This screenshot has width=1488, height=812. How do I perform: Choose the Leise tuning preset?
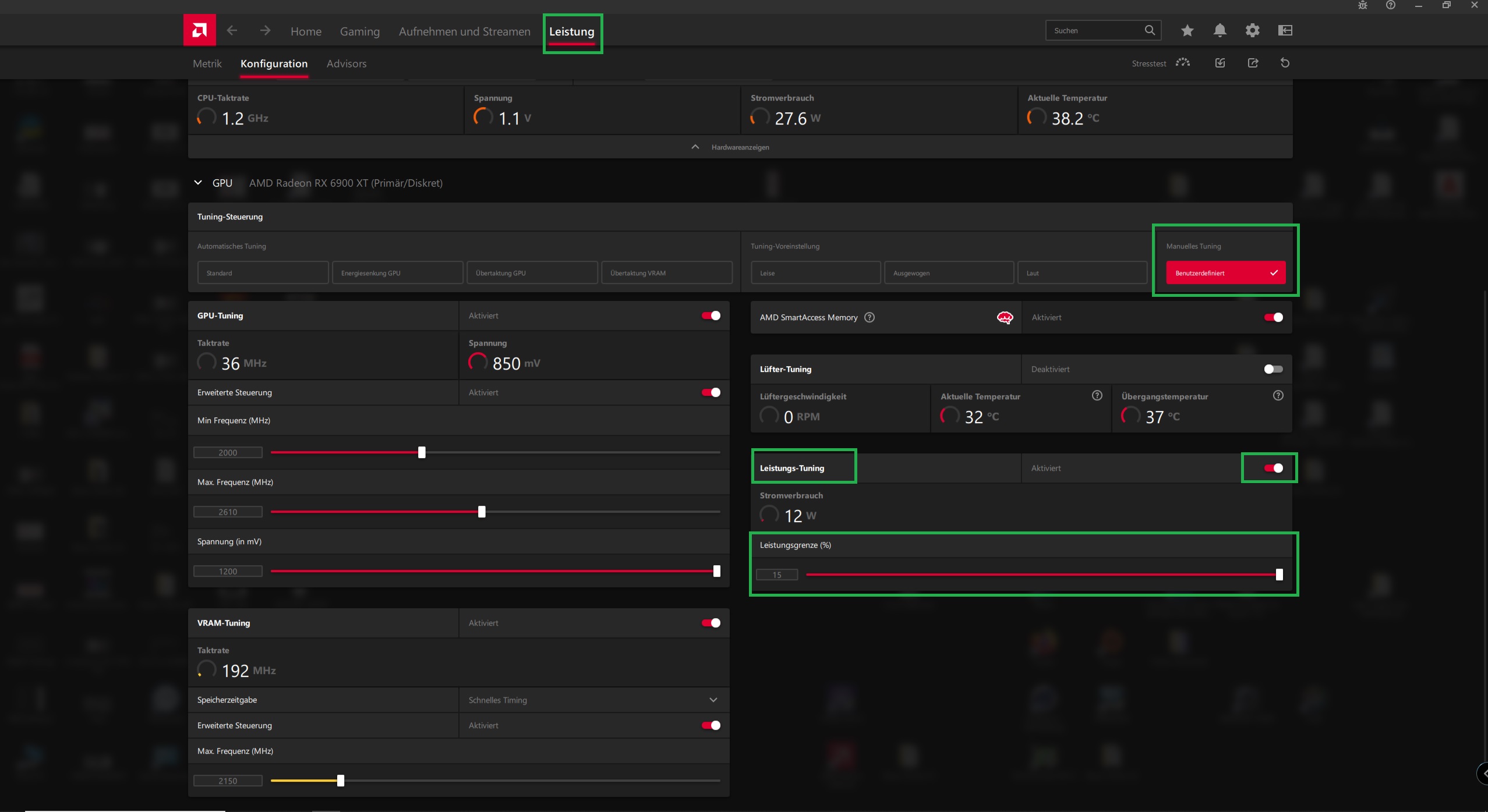click(x=815, y=273)
